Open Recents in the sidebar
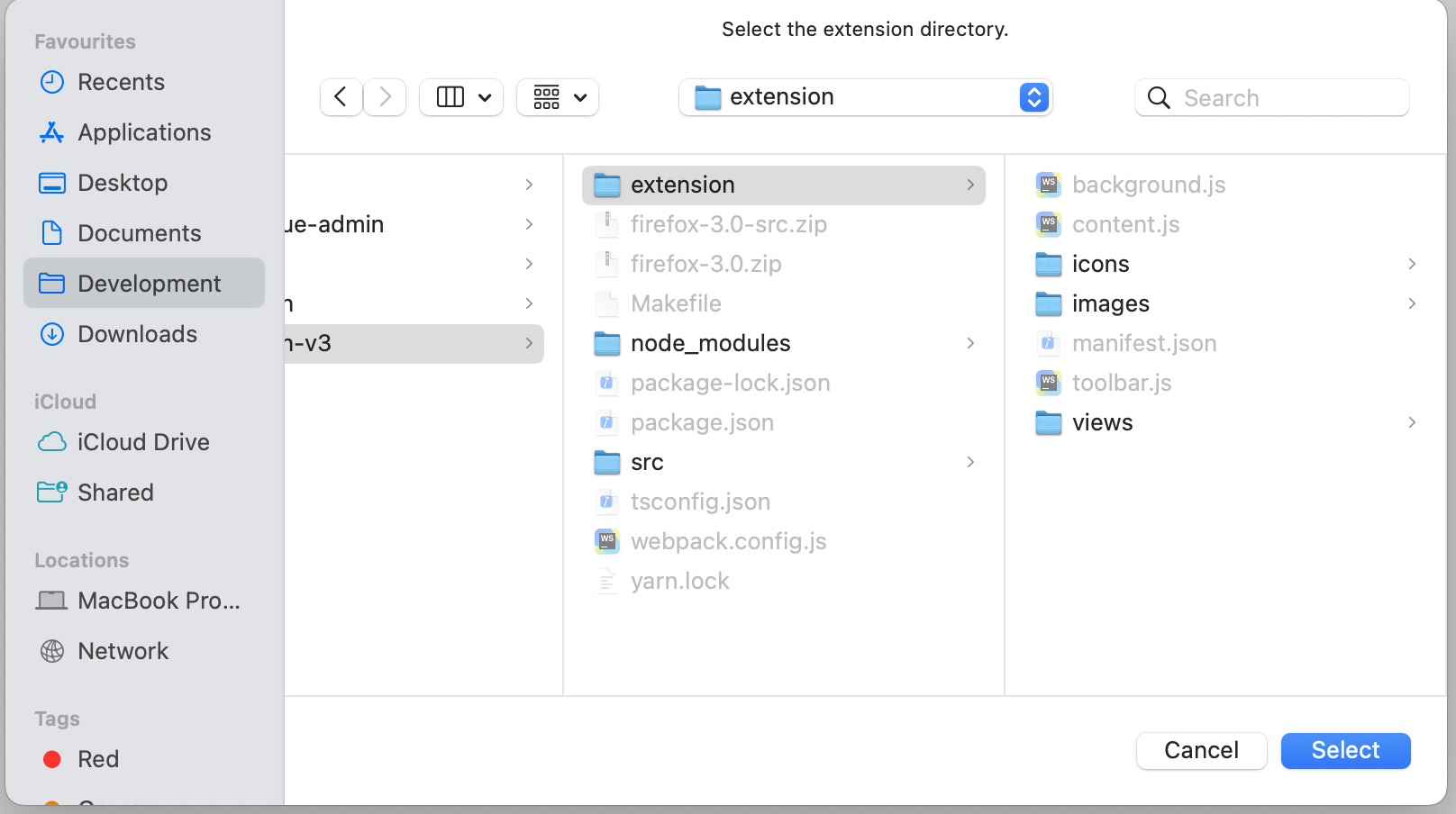Viewport: 1456px width, 814px height. pos(121,82)
